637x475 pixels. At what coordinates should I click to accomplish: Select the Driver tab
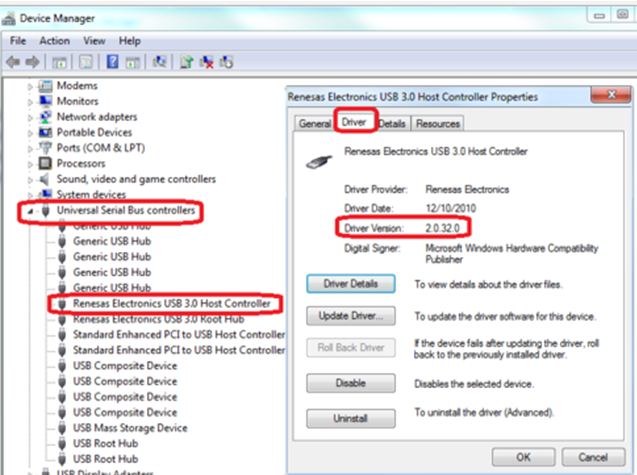[354, 122]
